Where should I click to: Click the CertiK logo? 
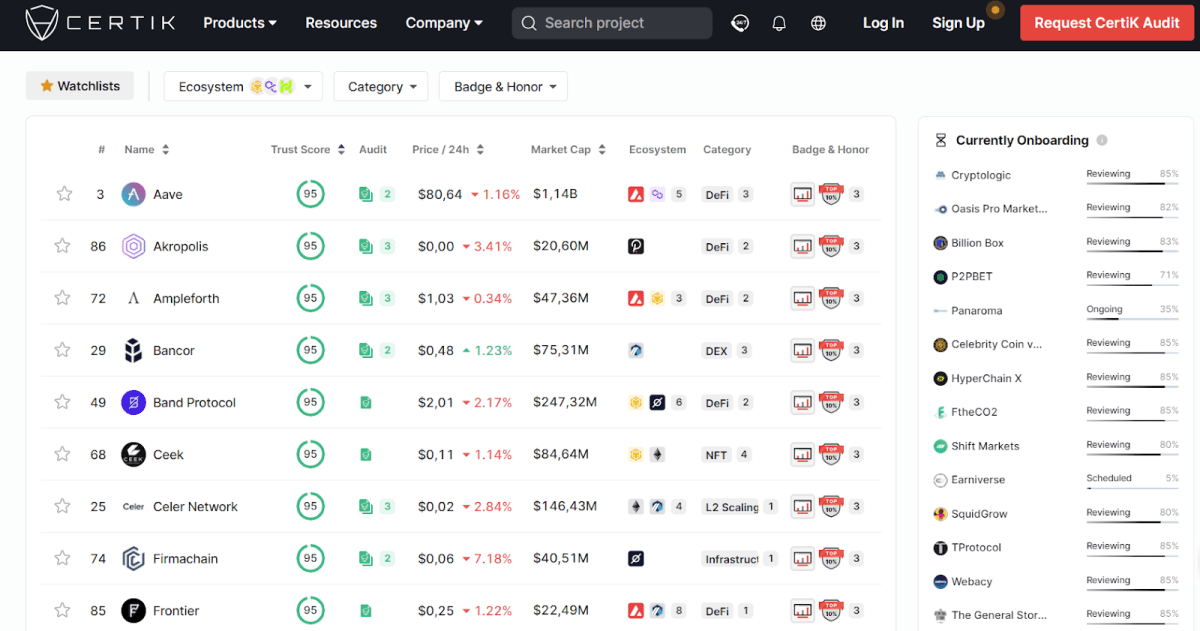(101, 22)
